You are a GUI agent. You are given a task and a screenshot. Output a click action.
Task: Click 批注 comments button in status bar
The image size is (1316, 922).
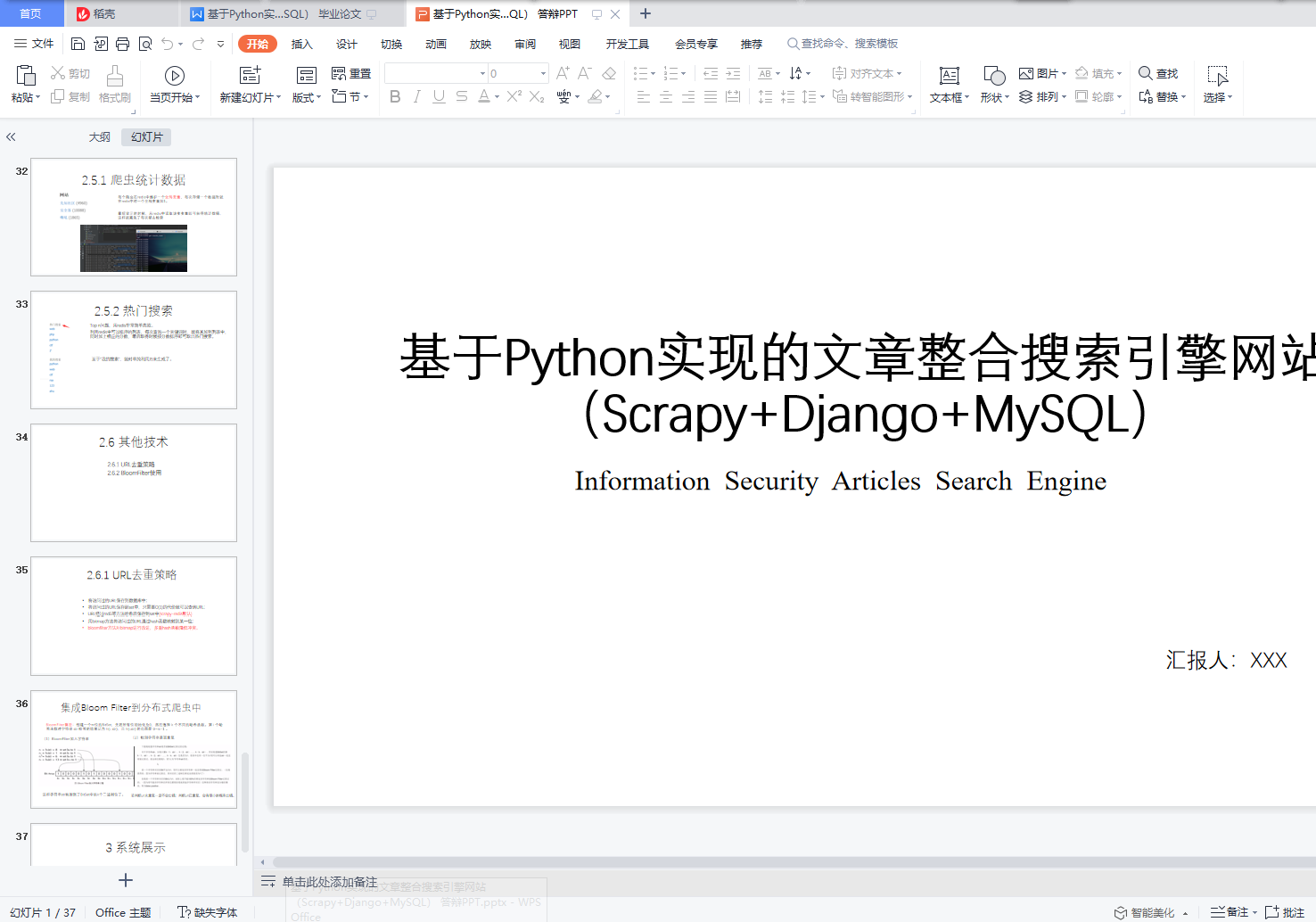click(1285, 912)
